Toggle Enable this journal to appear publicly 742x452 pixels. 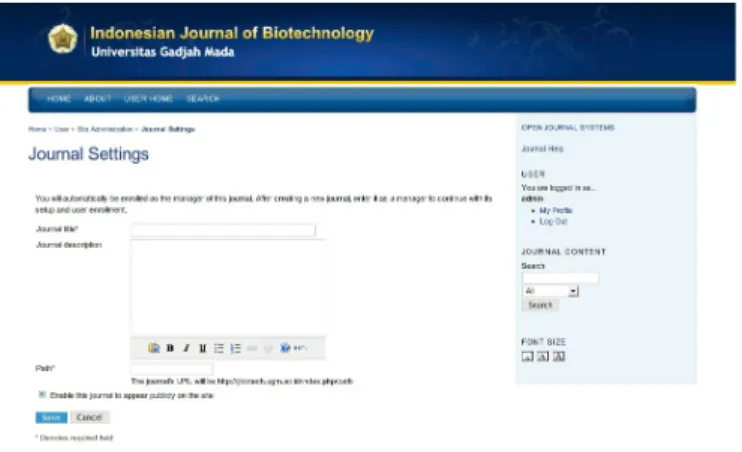(x=42, y=394)
